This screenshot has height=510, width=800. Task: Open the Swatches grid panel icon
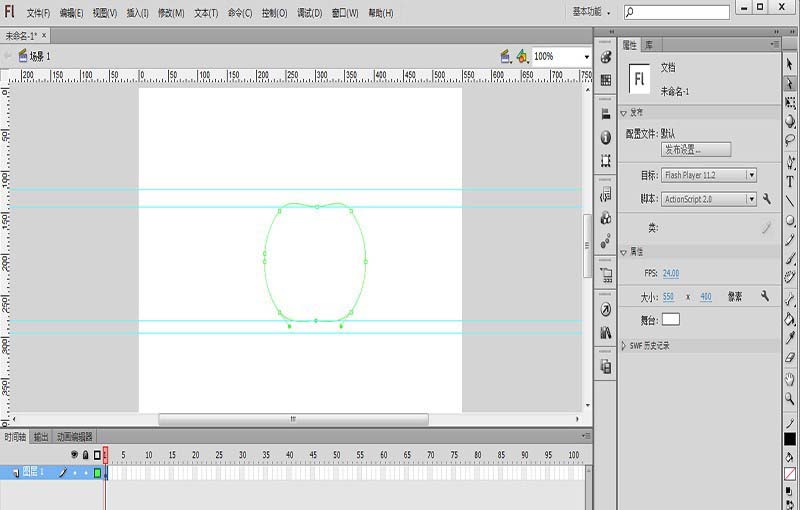point(606,80)
